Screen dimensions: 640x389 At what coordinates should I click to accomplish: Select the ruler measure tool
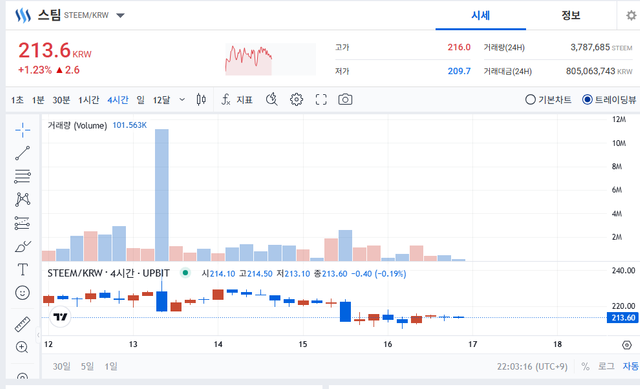pyautogui.click(x=22, y=324)
